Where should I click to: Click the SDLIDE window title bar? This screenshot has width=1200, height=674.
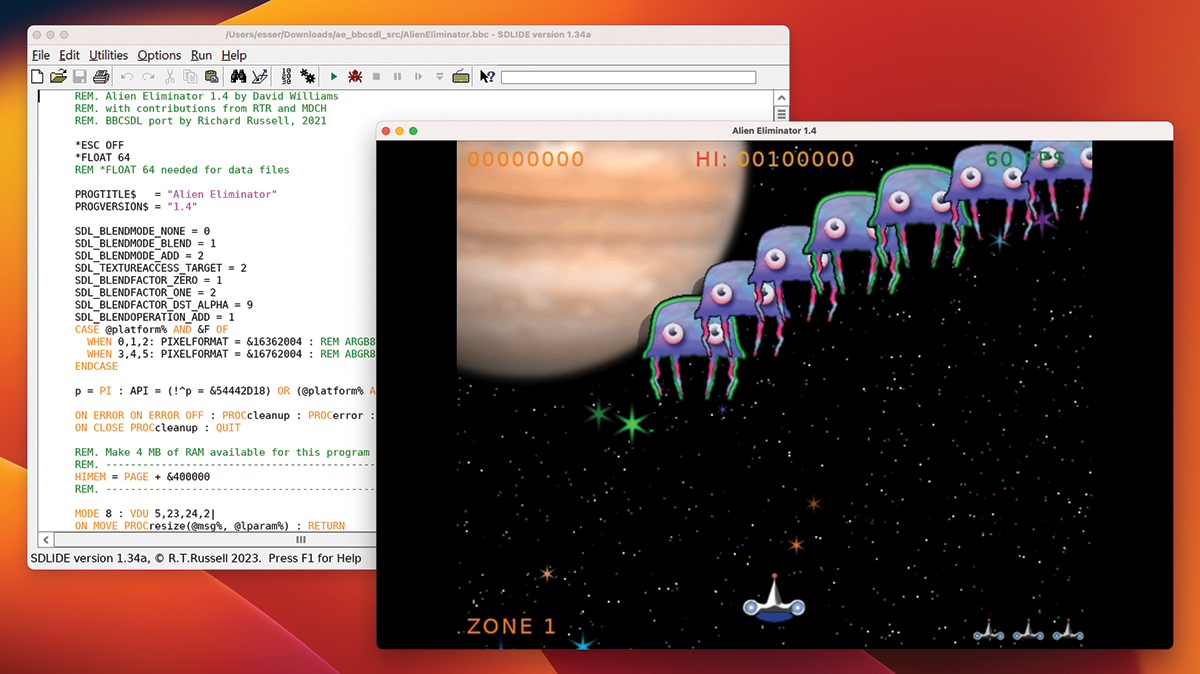(x=408, y=35)
